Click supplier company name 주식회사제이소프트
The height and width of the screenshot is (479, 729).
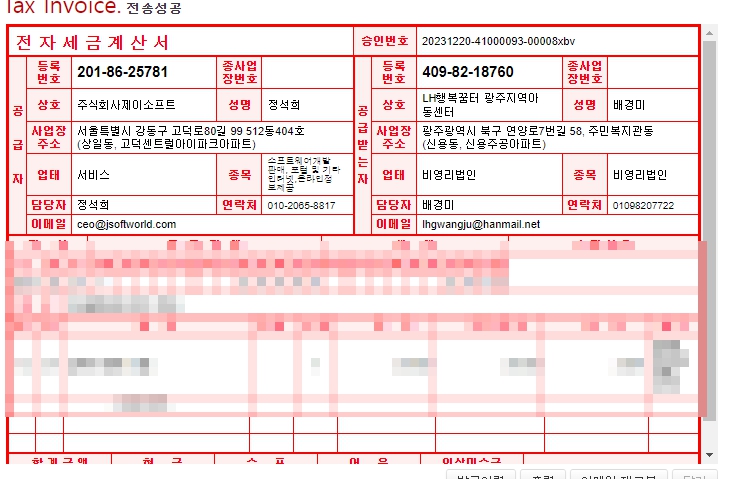126,105
